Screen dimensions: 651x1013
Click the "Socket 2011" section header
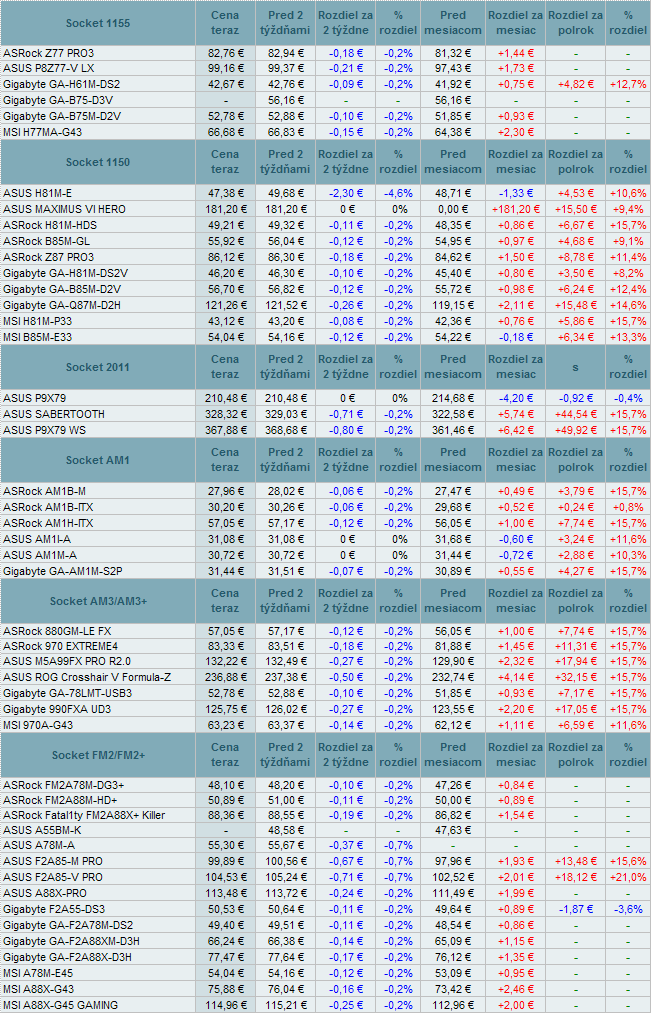pos(98,367)
